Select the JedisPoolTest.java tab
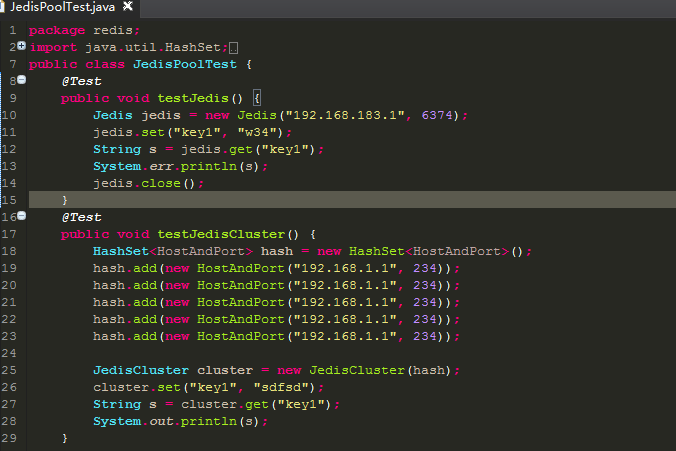The height and width of the screenshot is (451, 676). pyautogui.click(x=63, y=7)
